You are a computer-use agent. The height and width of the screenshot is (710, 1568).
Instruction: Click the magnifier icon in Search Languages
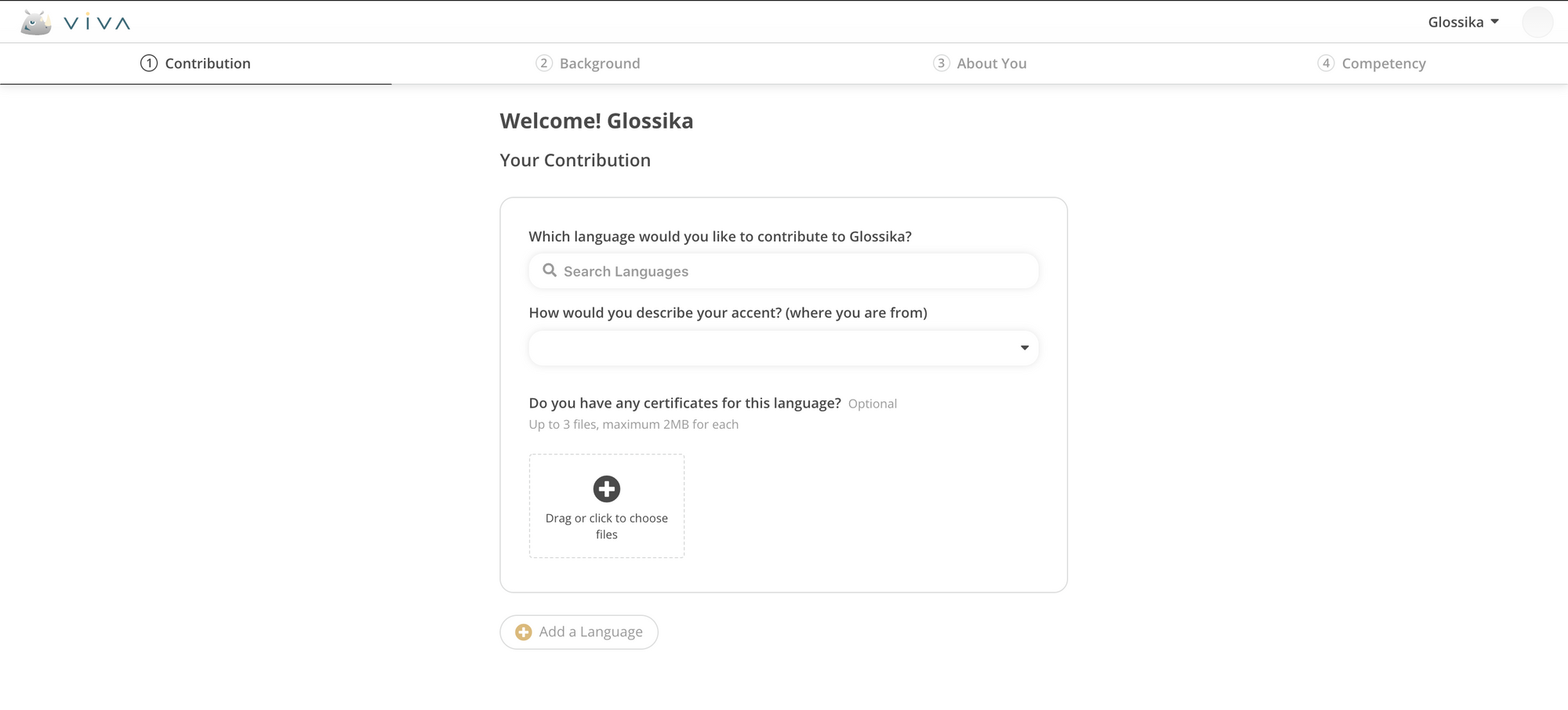(x=550, y=270)
